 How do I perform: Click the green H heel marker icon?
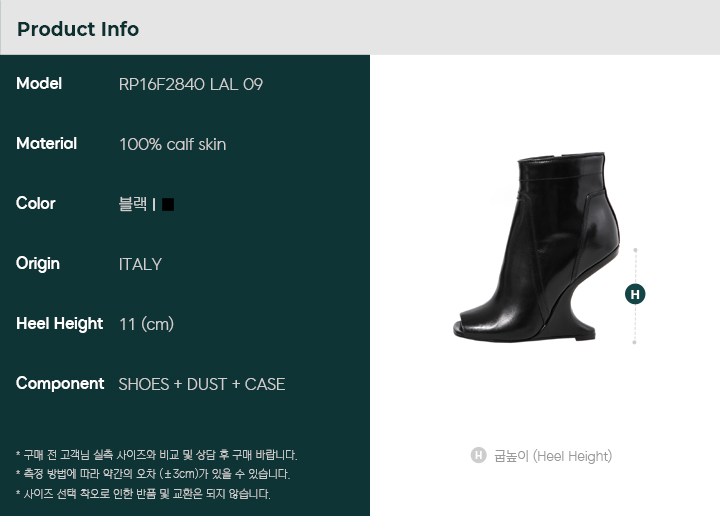(x=635, y=294)
